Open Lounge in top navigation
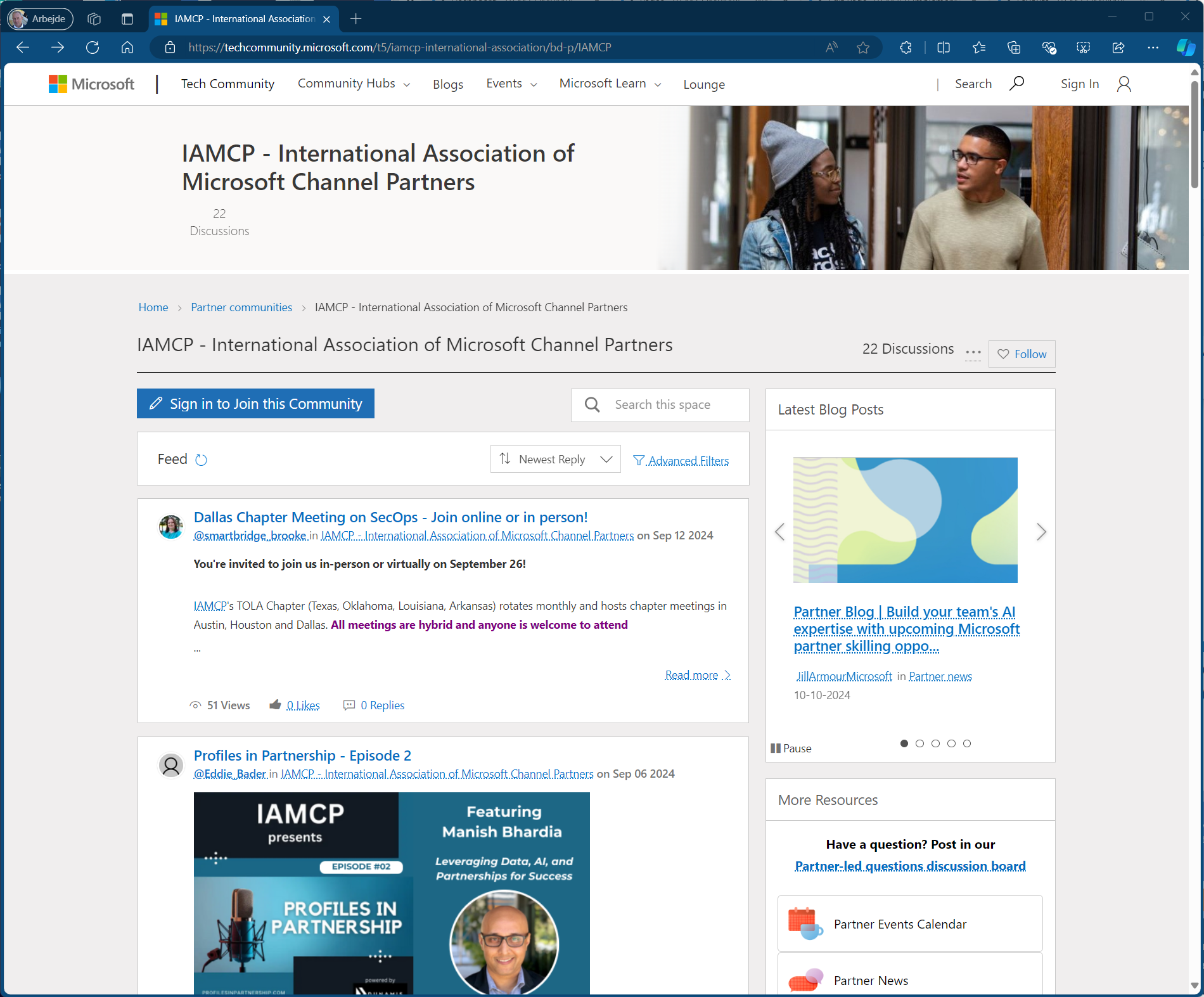Screen dimensions: 1204x997 pyautogui.click(x=704, y=84)
